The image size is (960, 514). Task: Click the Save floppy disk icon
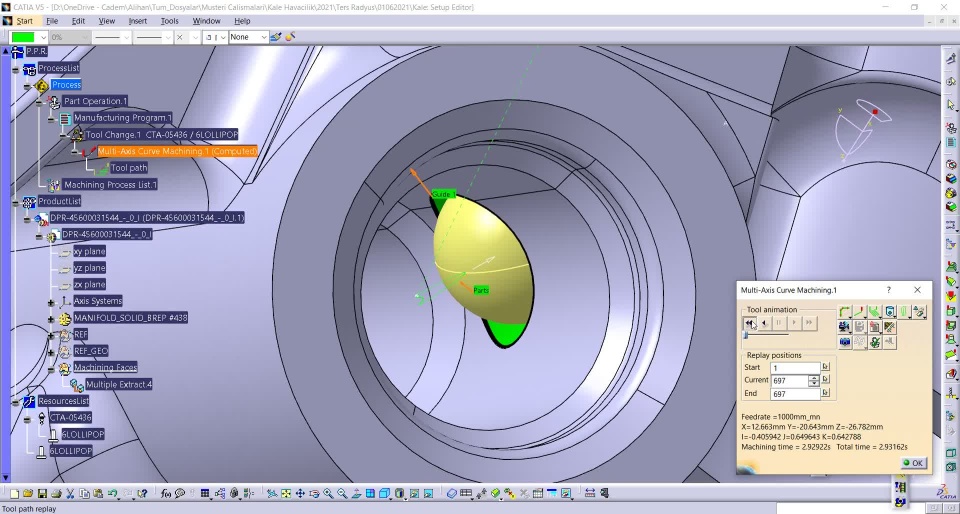click(x=42, y=493)
